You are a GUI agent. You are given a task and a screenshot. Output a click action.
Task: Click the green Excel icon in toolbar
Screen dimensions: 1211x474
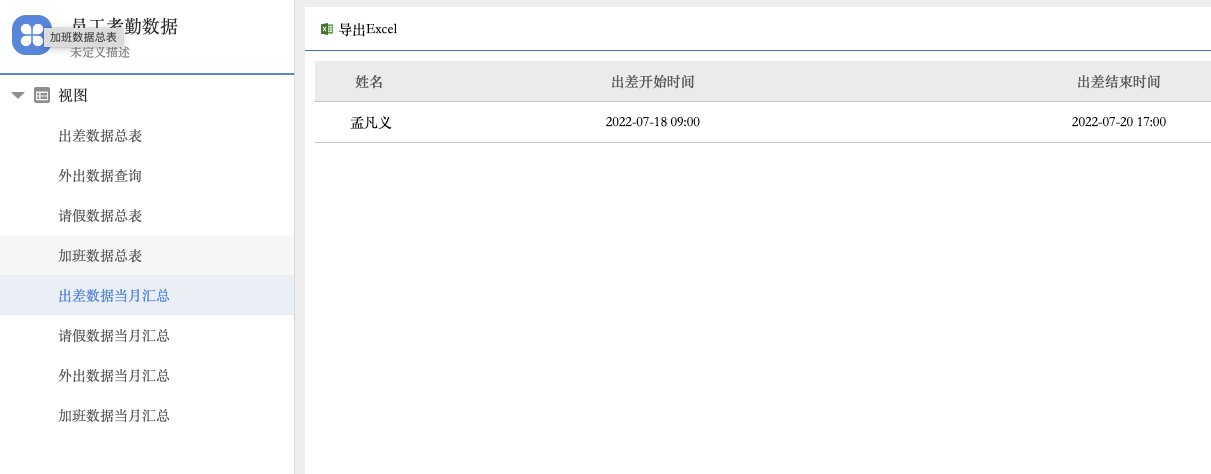327,29
